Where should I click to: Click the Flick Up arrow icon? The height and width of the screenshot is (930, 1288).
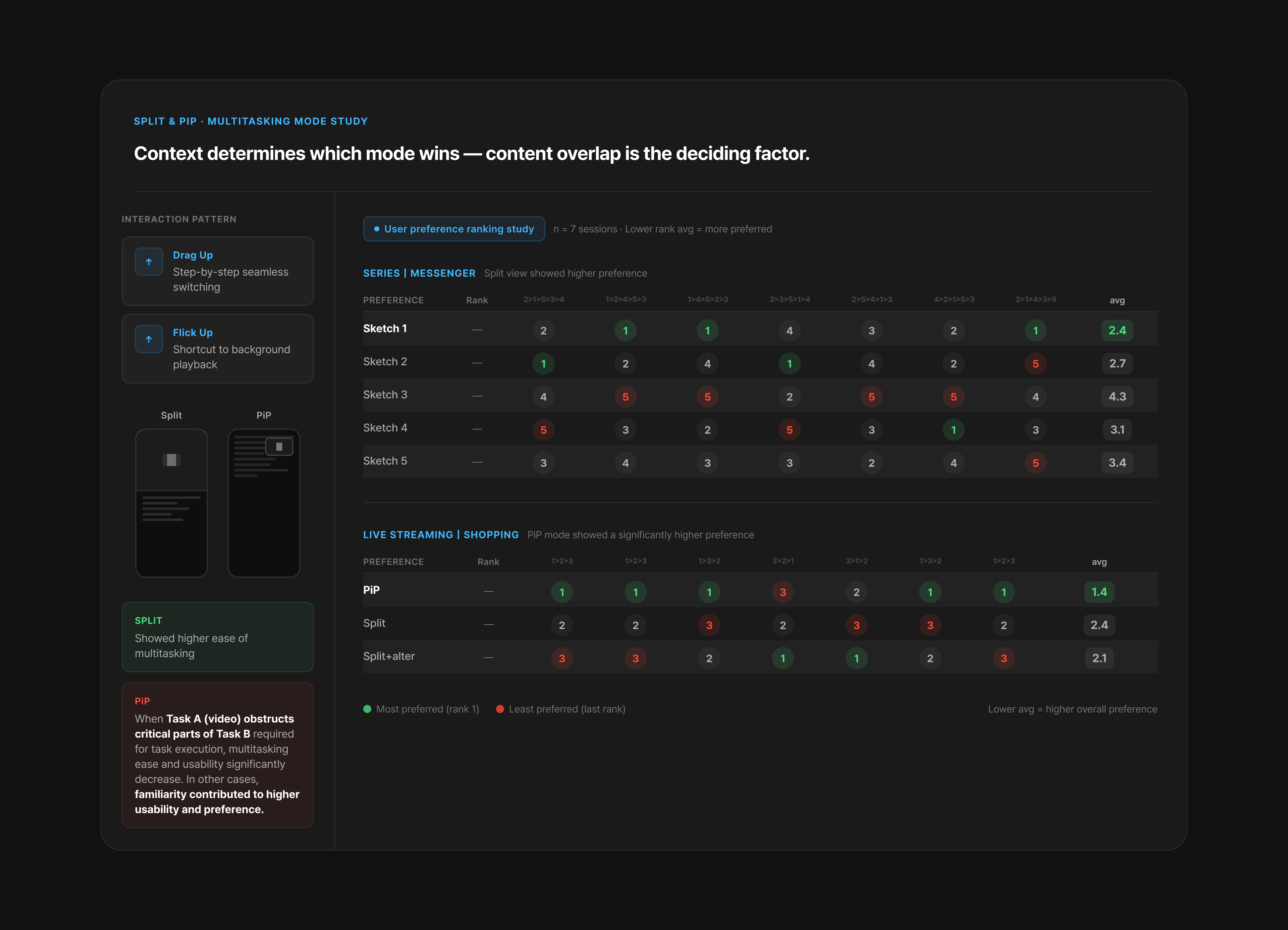click(x=149, y=339)
